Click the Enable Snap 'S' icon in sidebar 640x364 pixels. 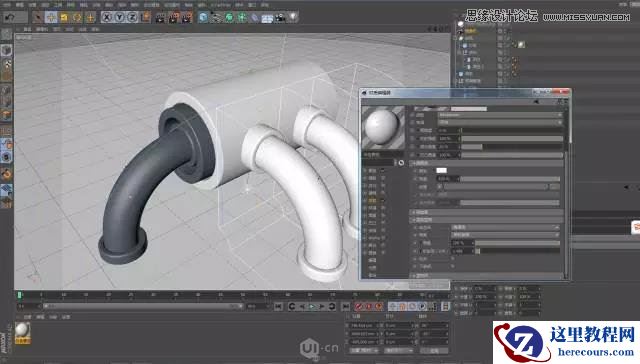(x=7, y=157)
